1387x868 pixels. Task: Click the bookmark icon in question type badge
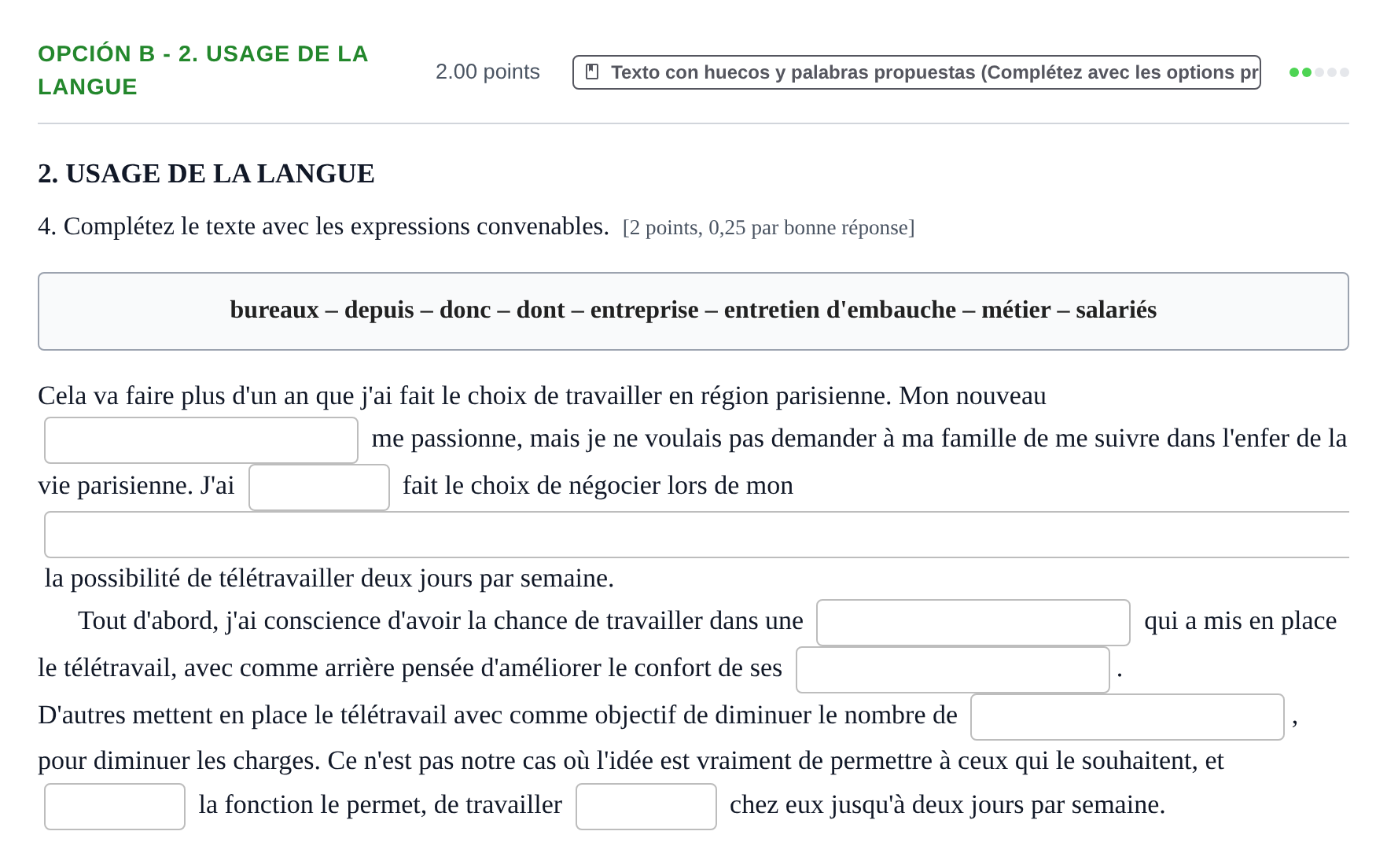click(x=593, y=72)
